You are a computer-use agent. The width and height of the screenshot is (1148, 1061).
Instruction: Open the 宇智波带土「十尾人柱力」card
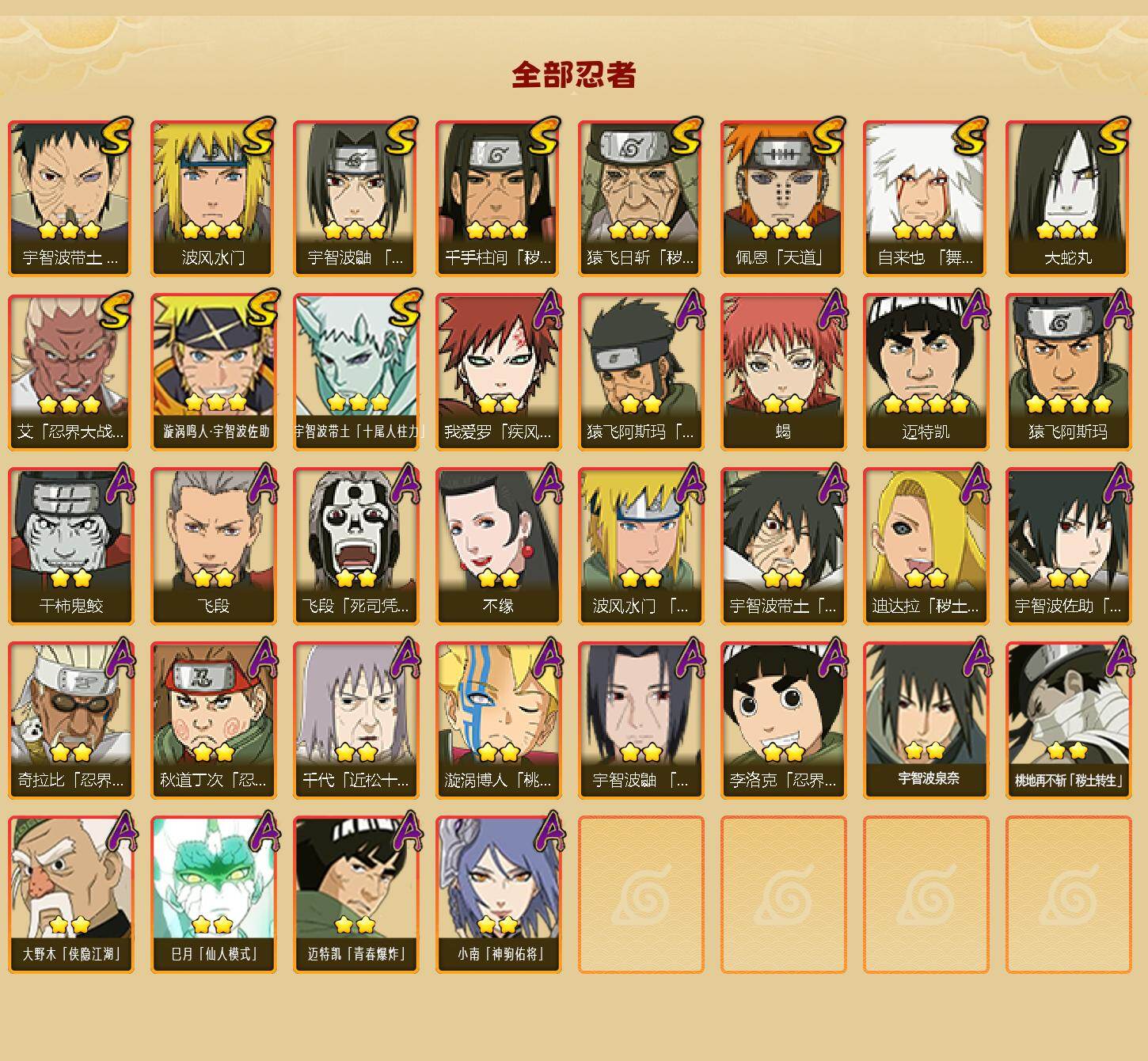coord(355,372)
